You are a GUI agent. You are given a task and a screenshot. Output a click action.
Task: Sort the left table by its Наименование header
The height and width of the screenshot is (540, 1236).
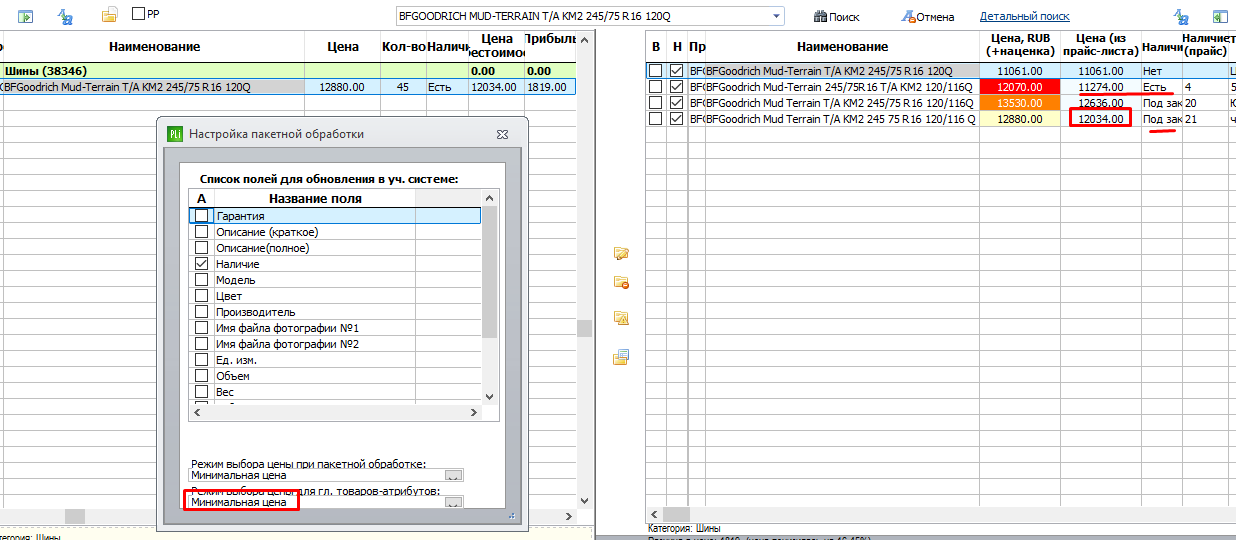[155, 47]
